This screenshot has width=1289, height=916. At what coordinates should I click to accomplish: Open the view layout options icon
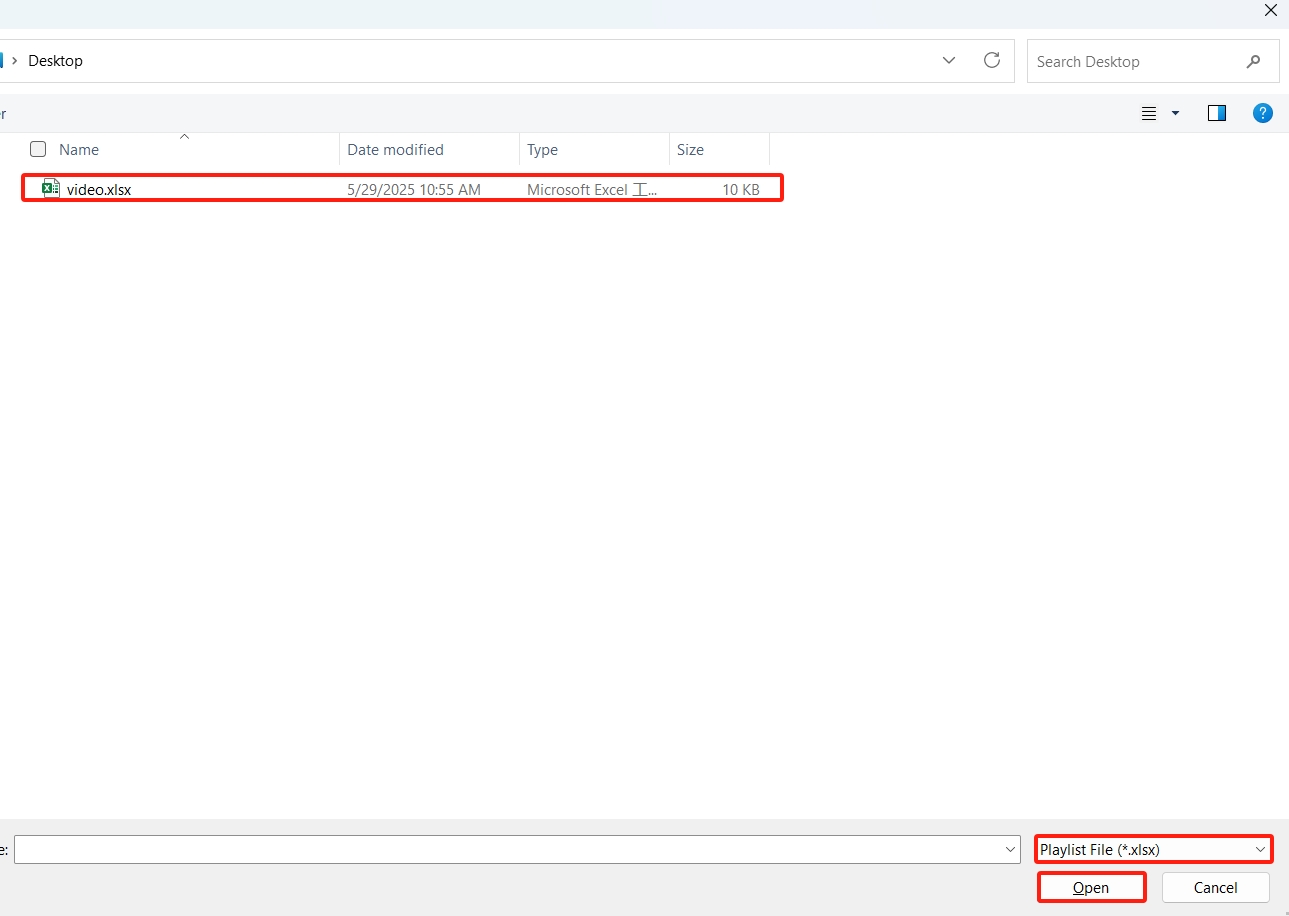pos(1149,114)
